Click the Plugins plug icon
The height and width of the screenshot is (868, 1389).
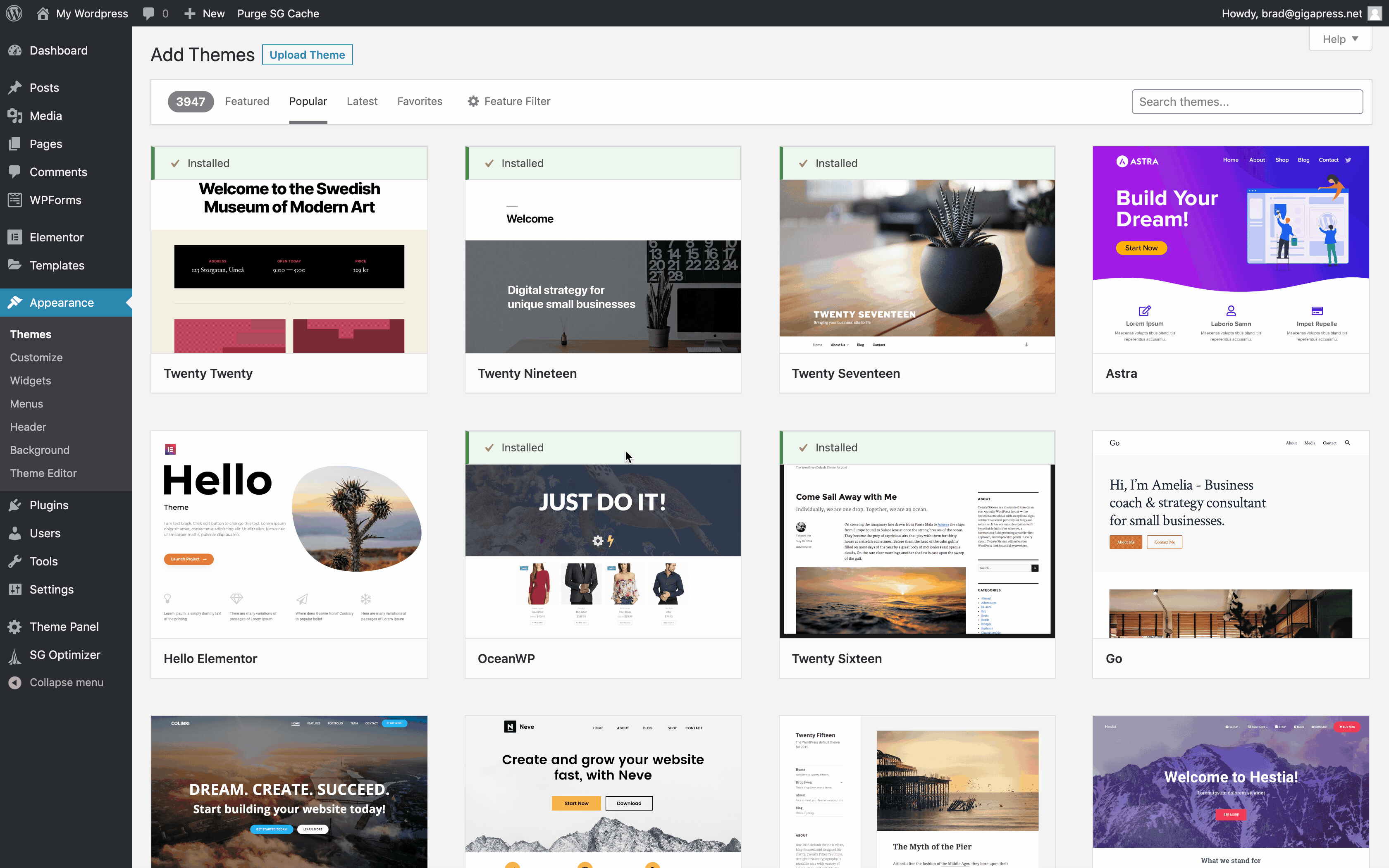(15, 505)
